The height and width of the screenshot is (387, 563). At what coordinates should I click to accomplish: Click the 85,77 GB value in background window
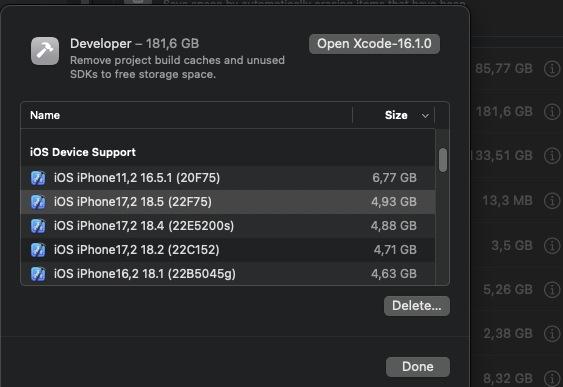504,68
